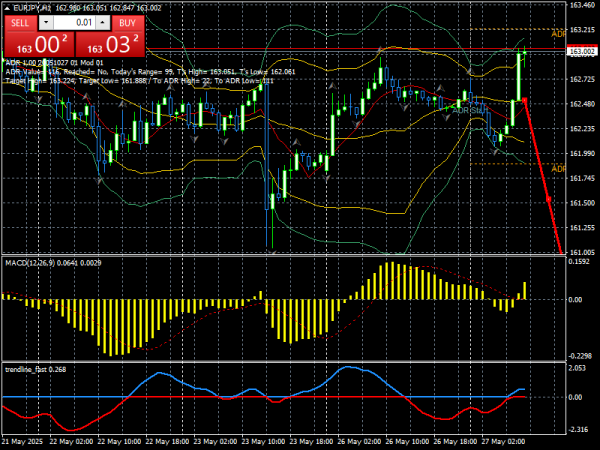Click the 0.01 lot size field

tap(75, 23)
